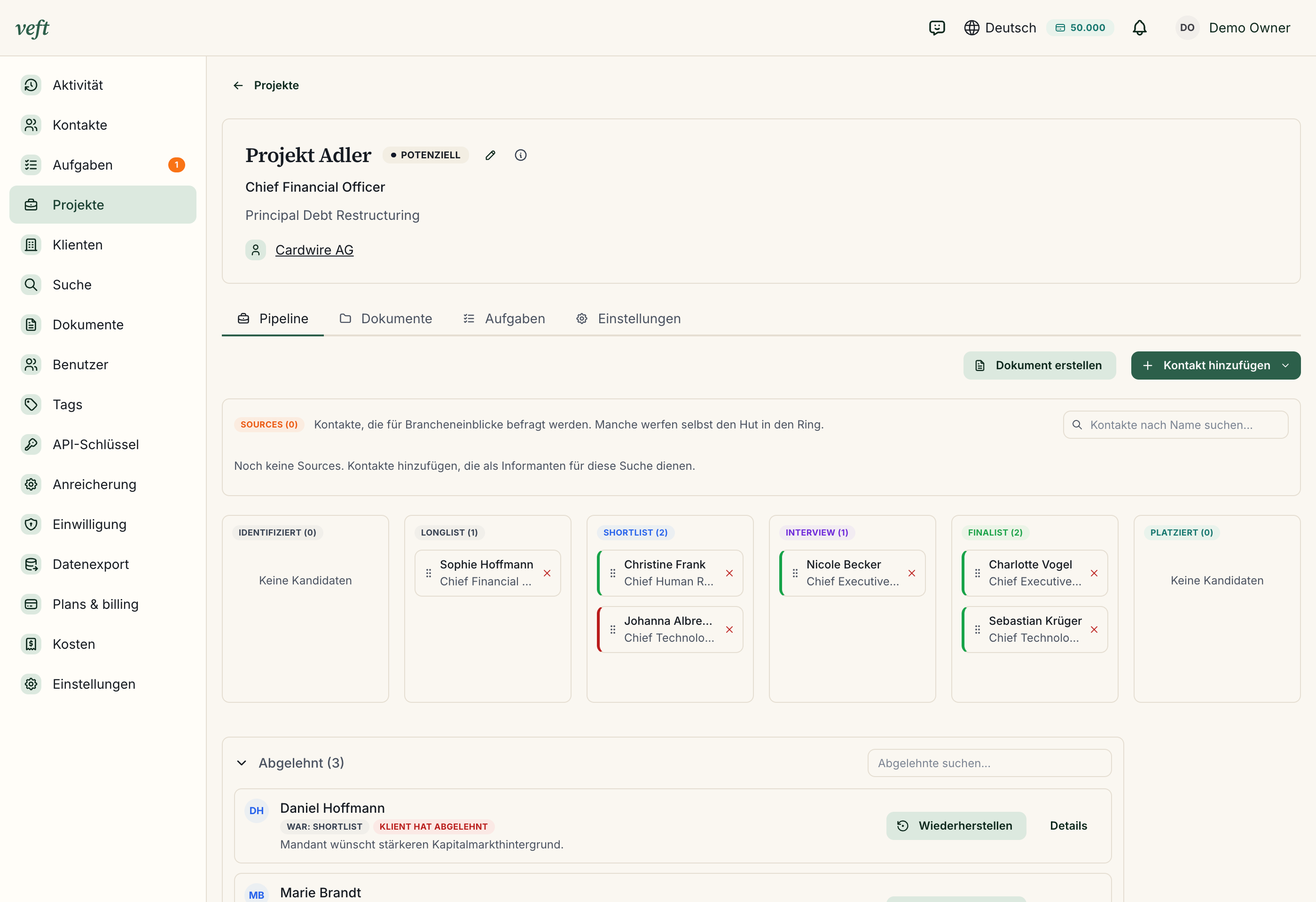
Task: Click the Einwilligung shield icon
Action: 31,524
